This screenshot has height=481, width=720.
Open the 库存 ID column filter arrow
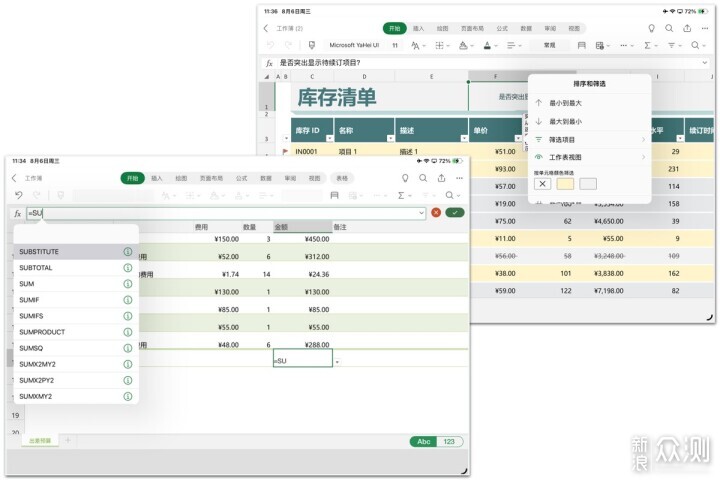[x=329, y=139]
